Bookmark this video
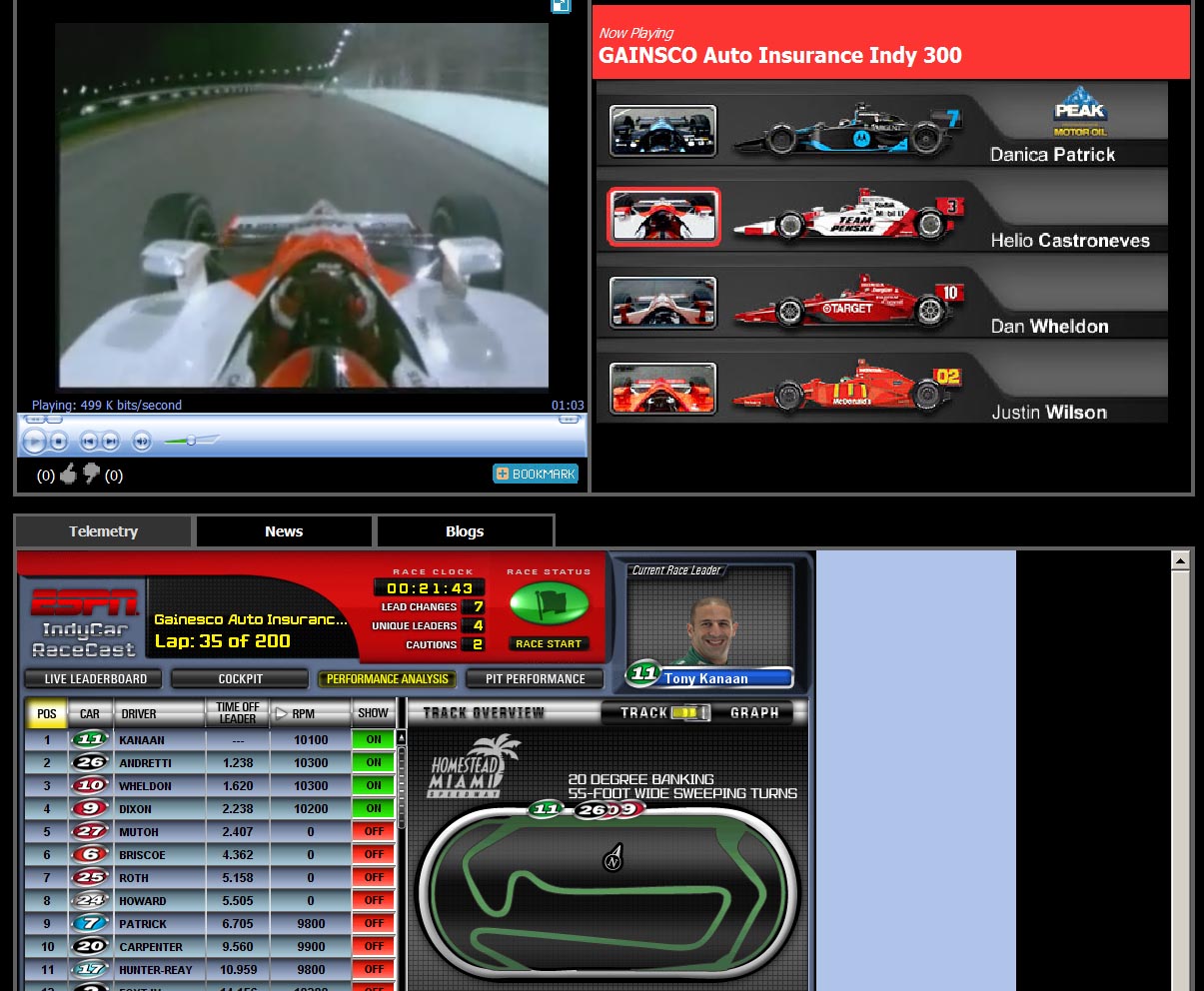The height and width of the screenshot is (991, 1204). [x=536, y=474]
